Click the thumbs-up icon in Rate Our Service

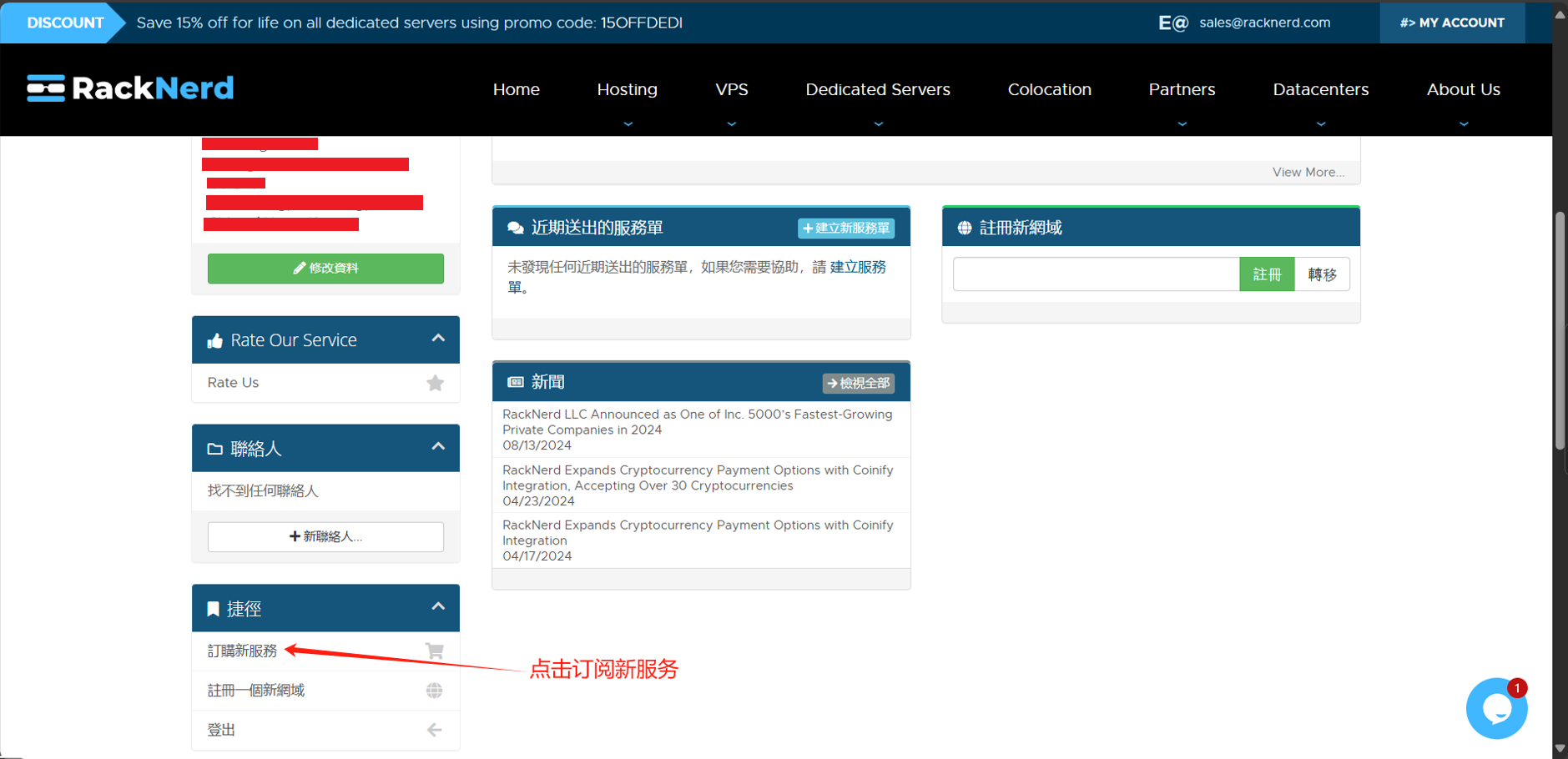pos(215,340)
